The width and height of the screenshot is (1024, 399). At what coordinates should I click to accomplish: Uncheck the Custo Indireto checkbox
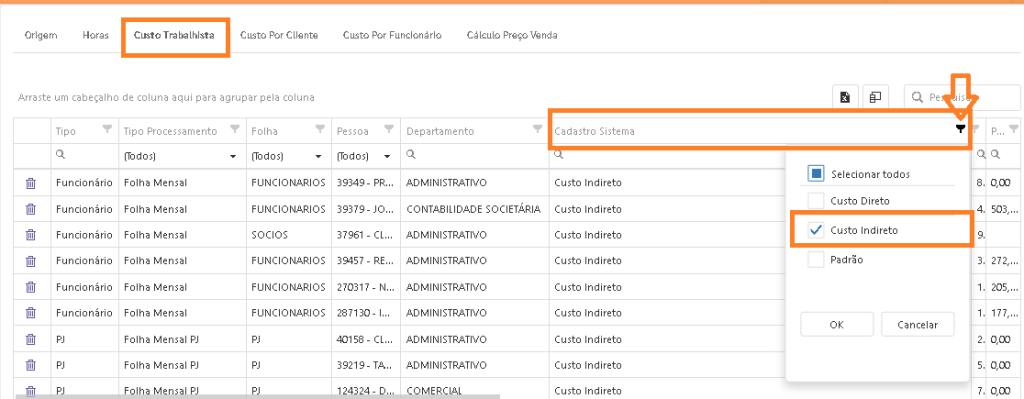point(816,230)
